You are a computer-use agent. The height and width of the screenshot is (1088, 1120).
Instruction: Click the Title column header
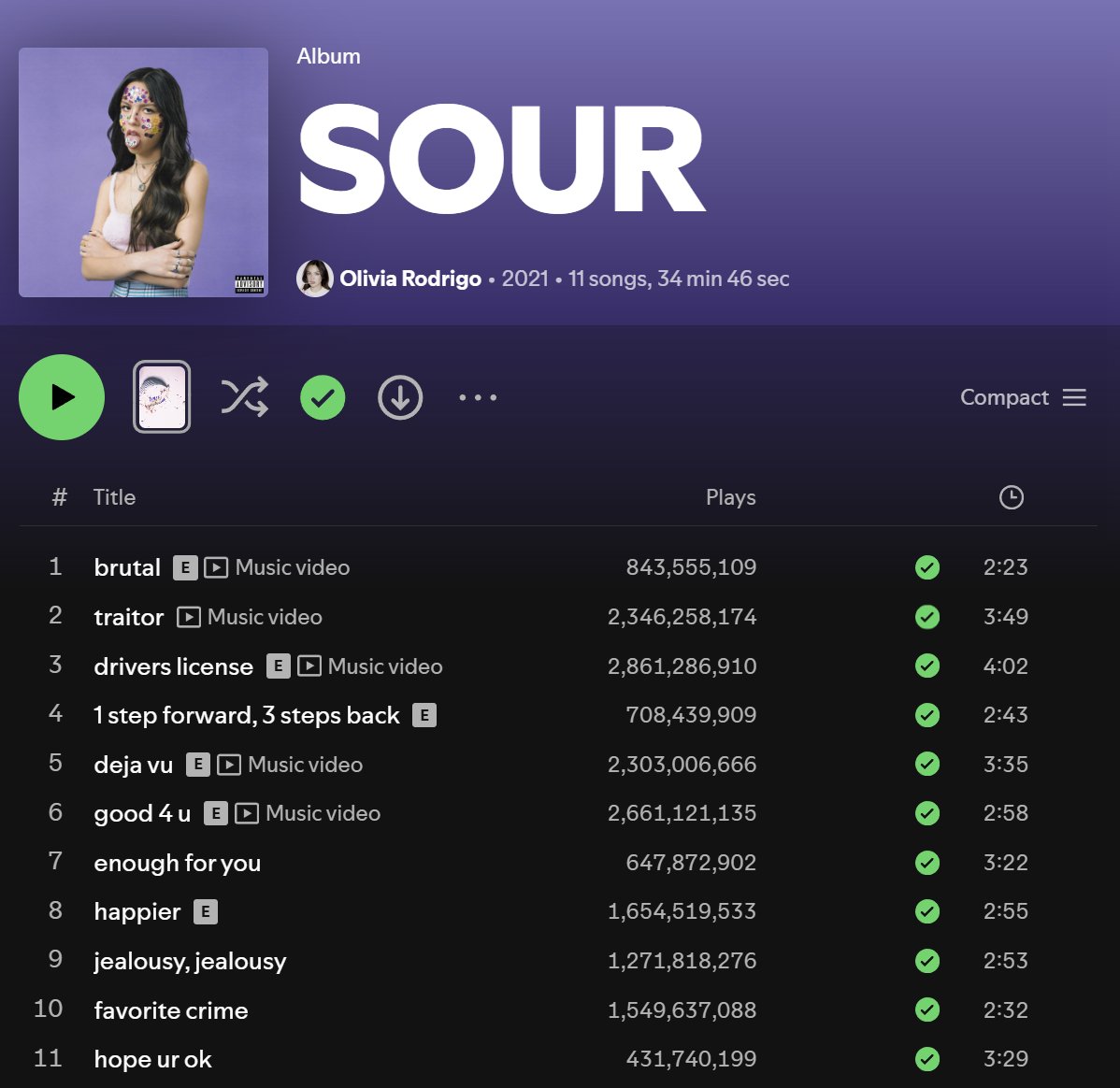pos(114,497)
